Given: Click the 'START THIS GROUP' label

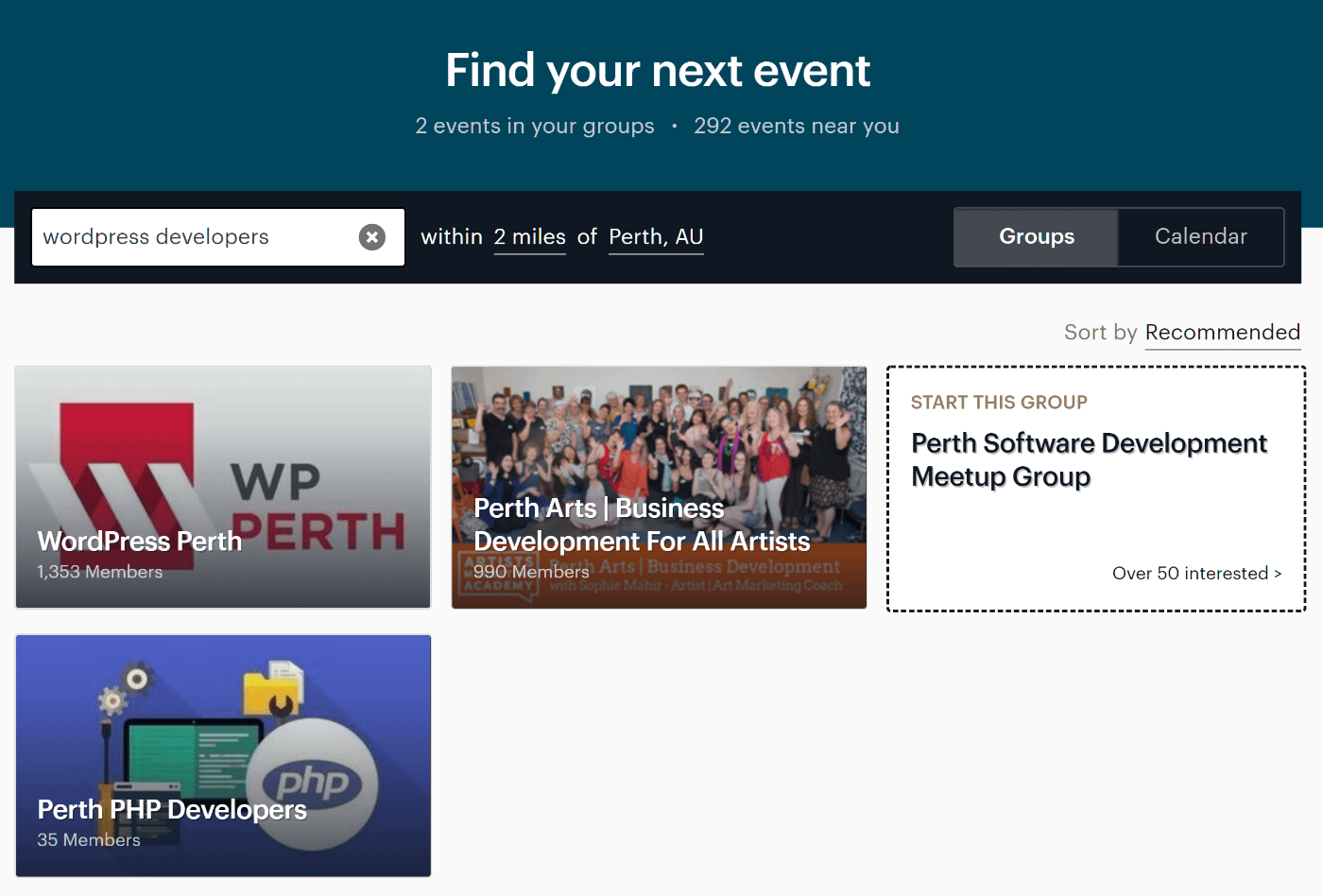Looking at the screenshot, I should (999, 403).
